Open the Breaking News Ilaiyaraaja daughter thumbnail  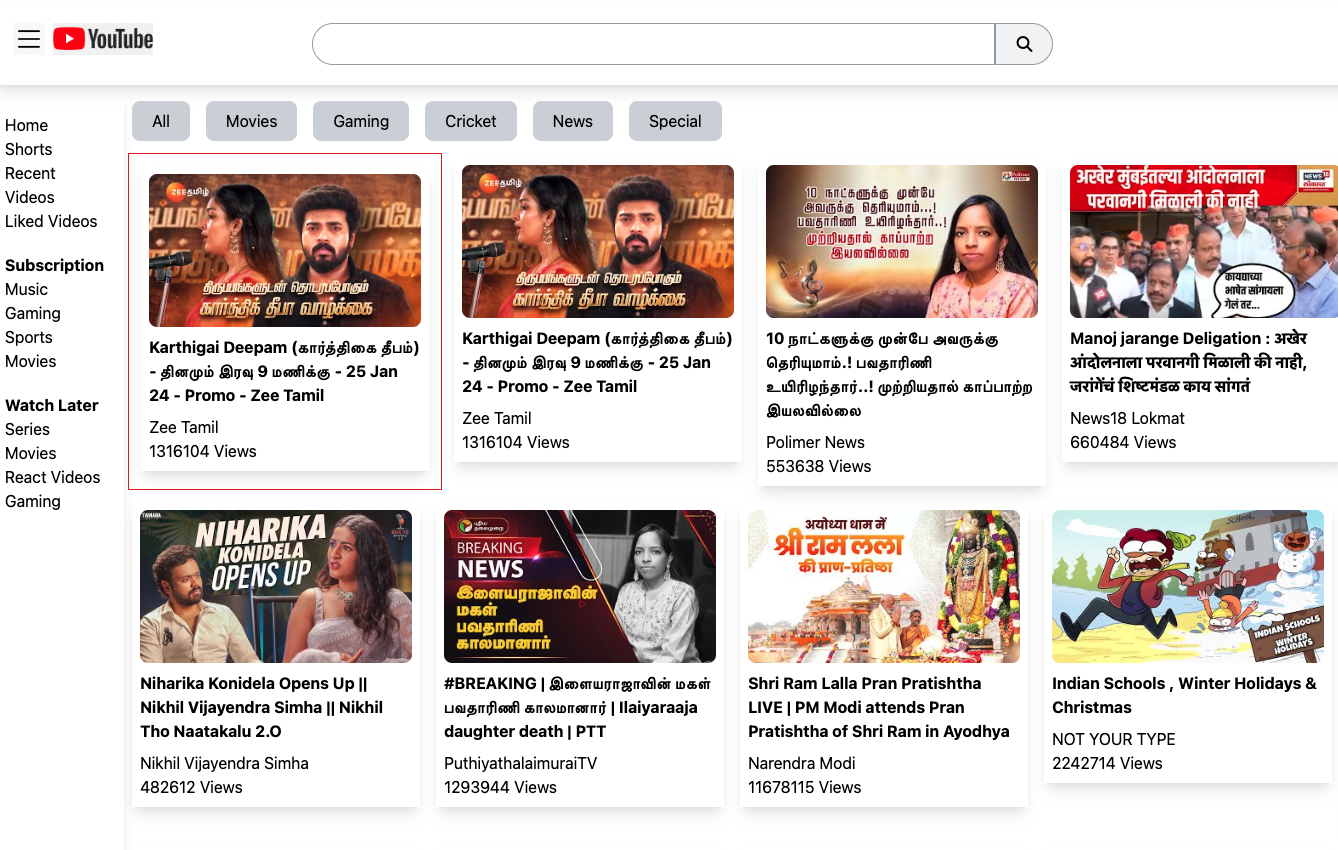[x=580, y=586]
